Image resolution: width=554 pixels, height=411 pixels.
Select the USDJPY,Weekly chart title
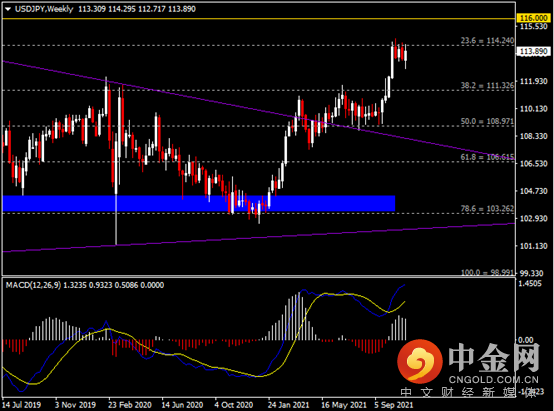44,9
